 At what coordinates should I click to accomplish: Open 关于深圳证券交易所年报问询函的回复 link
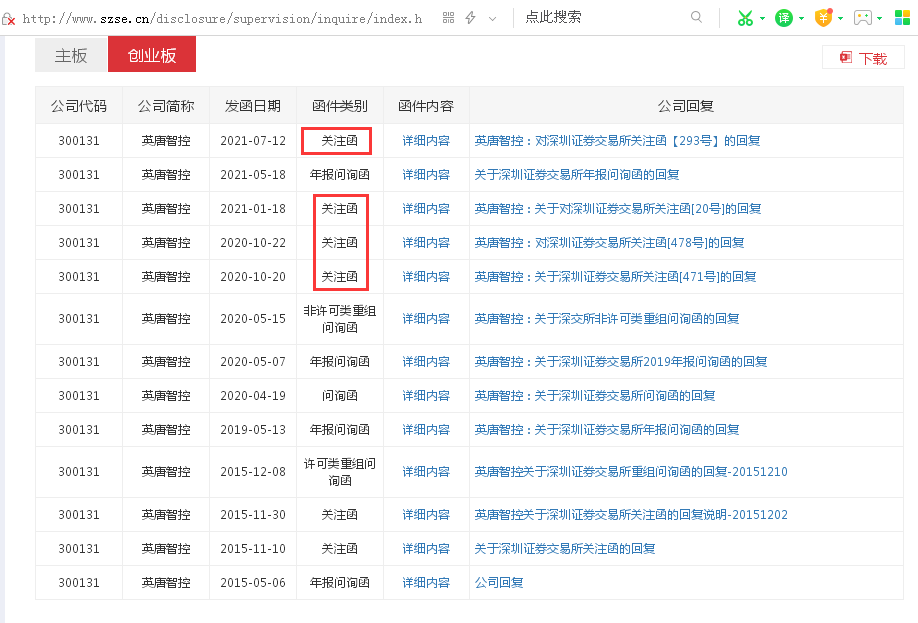pyautogui.click(x=577, y=174)
